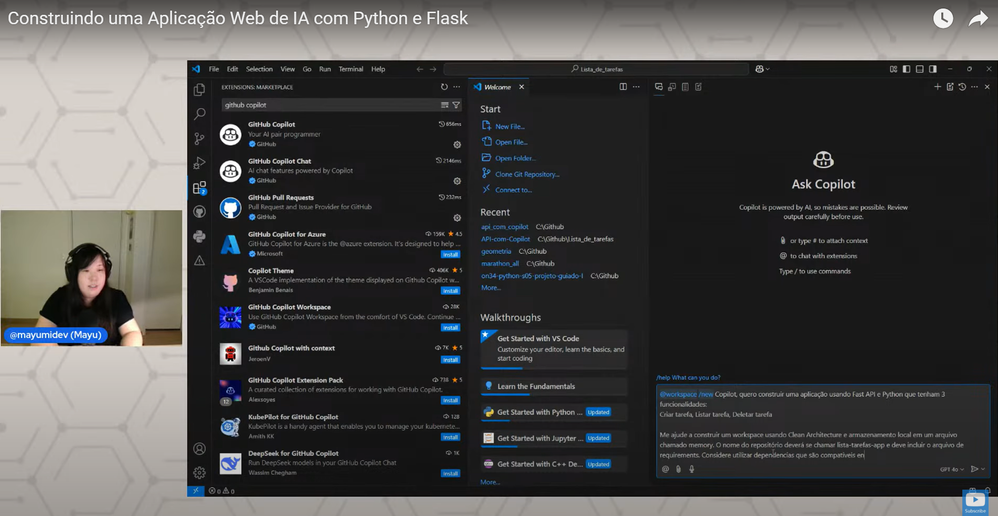Open the GitHub view in activity bar

pos(199,212)
